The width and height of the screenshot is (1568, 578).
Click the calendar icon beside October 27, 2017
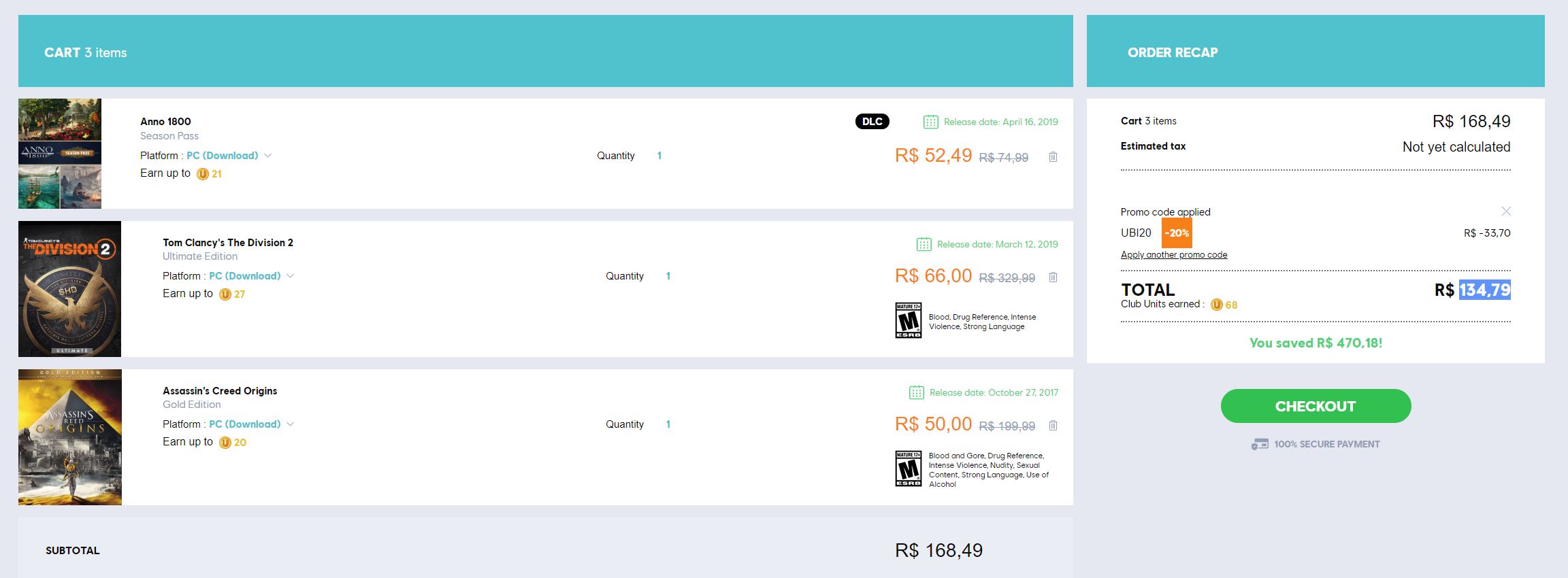(916, 392)
